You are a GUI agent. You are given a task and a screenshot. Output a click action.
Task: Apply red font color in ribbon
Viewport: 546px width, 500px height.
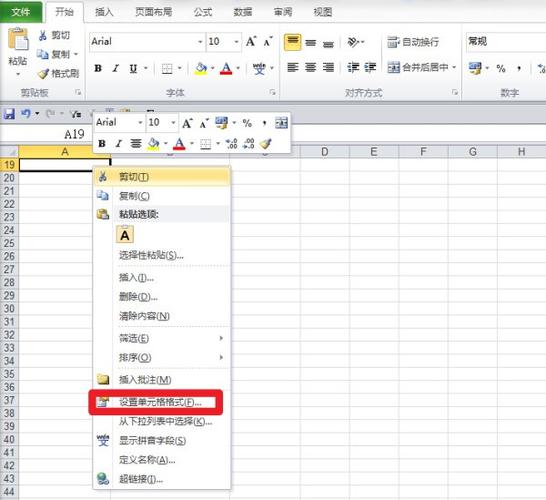(226, 68)
